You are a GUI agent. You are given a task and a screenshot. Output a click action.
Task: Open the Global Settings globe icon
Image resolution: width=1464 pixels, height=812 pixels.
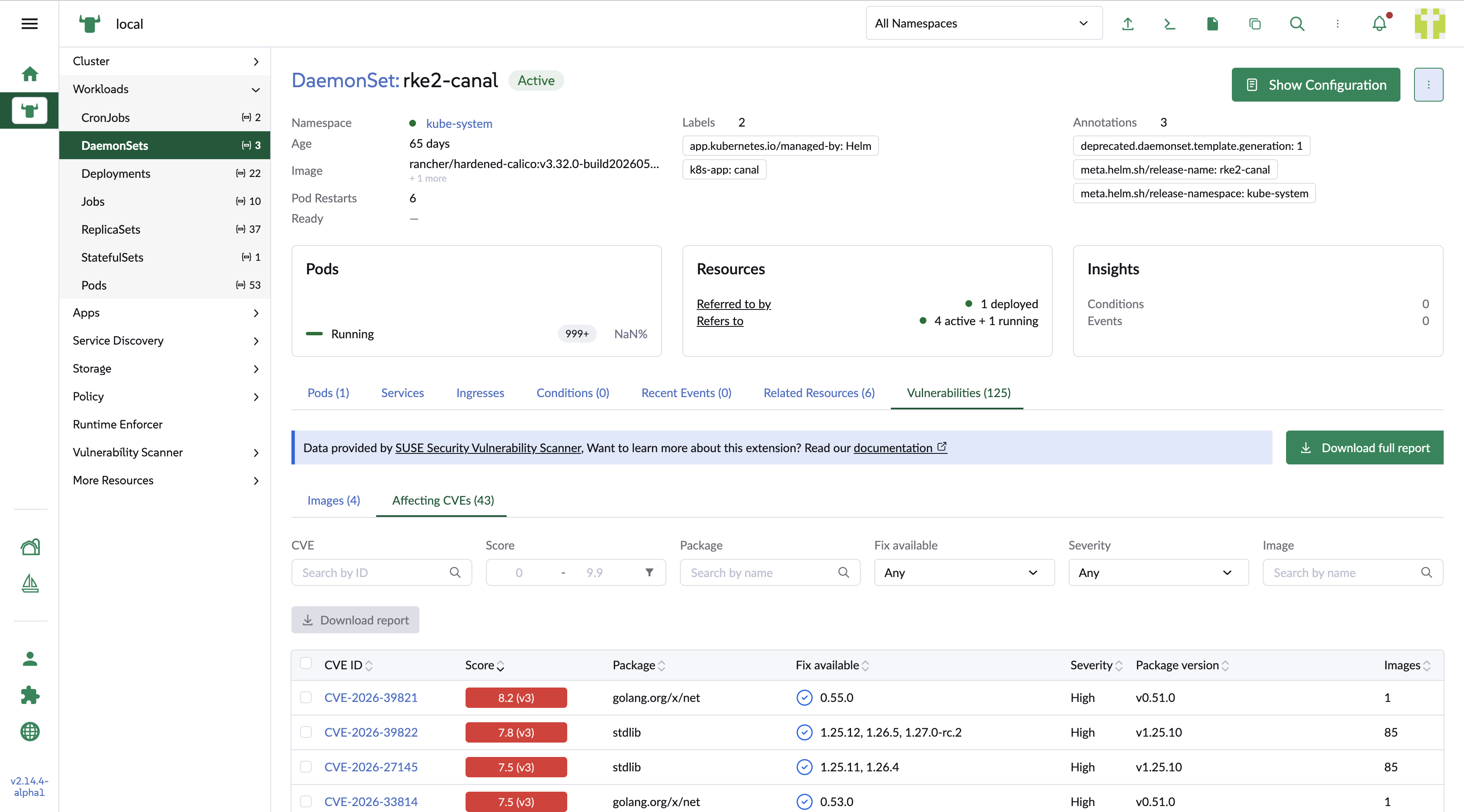[x=30, y=732]
